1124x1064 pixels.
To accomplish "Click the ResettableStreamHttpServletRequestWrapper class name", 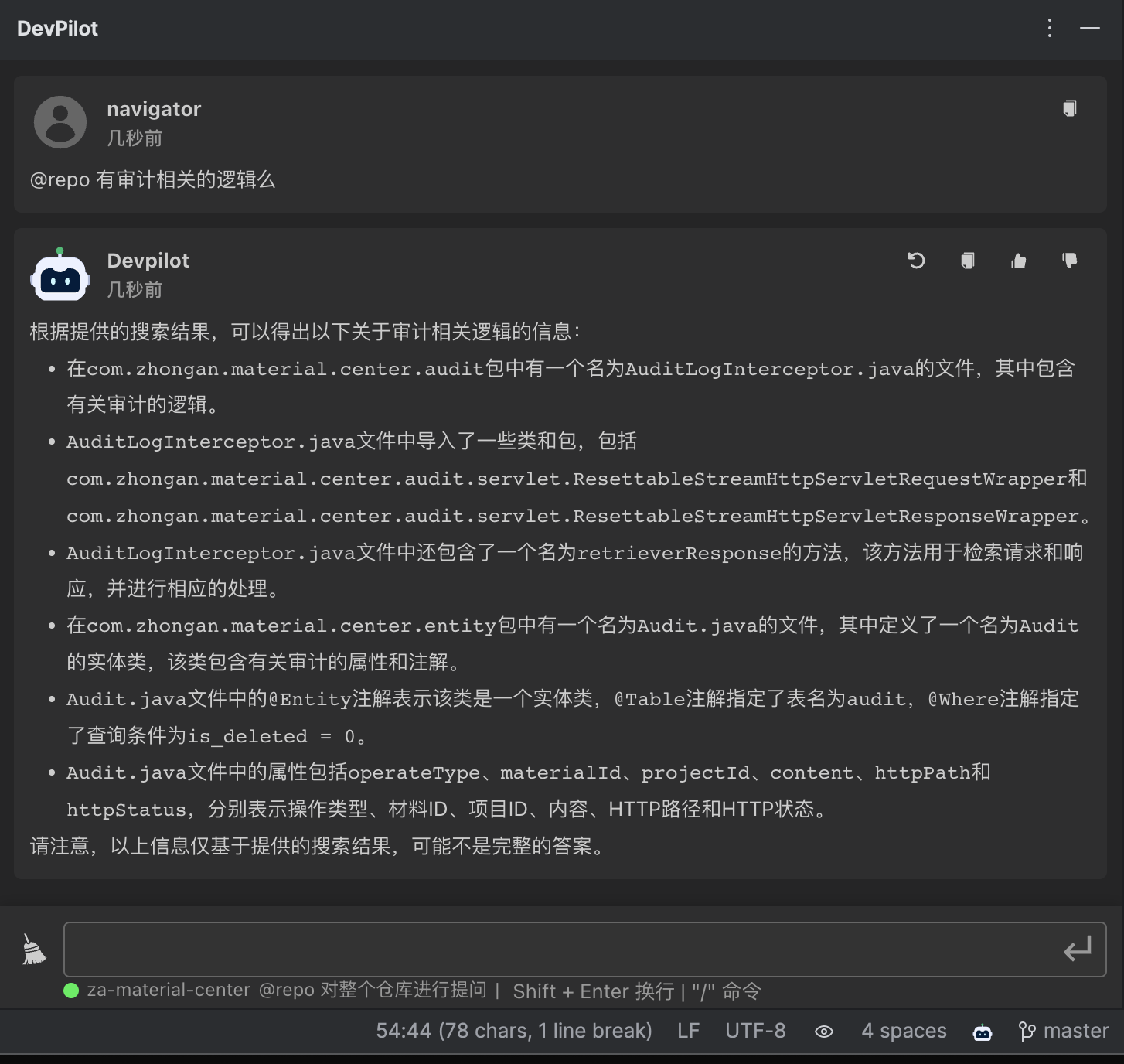I will [x=820, y=479].
